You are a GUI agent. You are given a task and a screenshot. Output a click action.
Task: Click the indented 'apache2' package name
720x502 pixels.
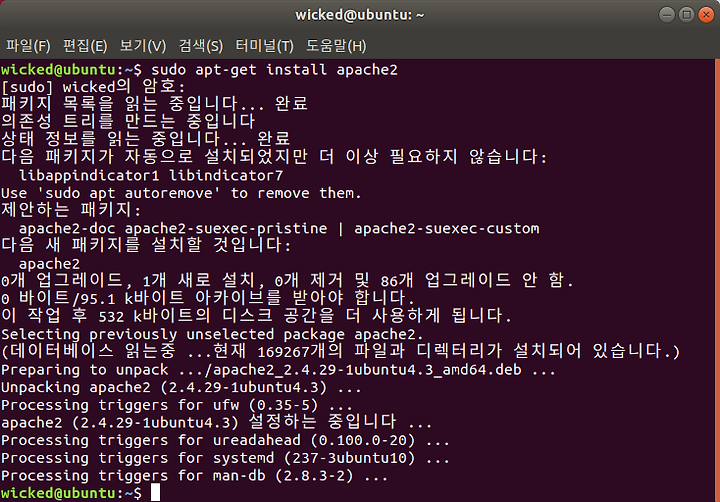point(49,264)
